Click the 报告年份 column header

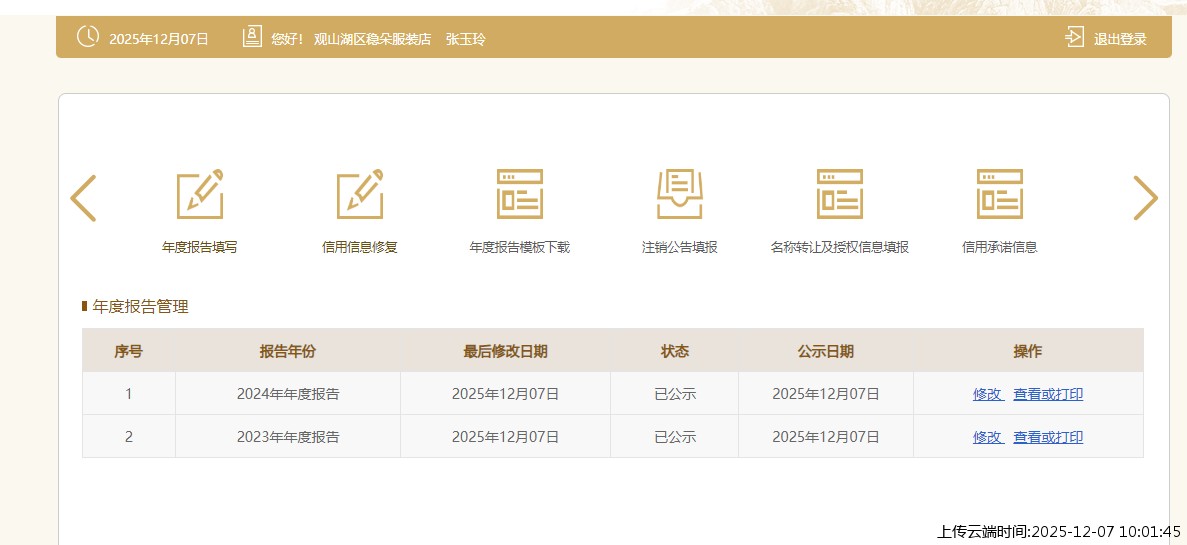[x=288, y=351]
